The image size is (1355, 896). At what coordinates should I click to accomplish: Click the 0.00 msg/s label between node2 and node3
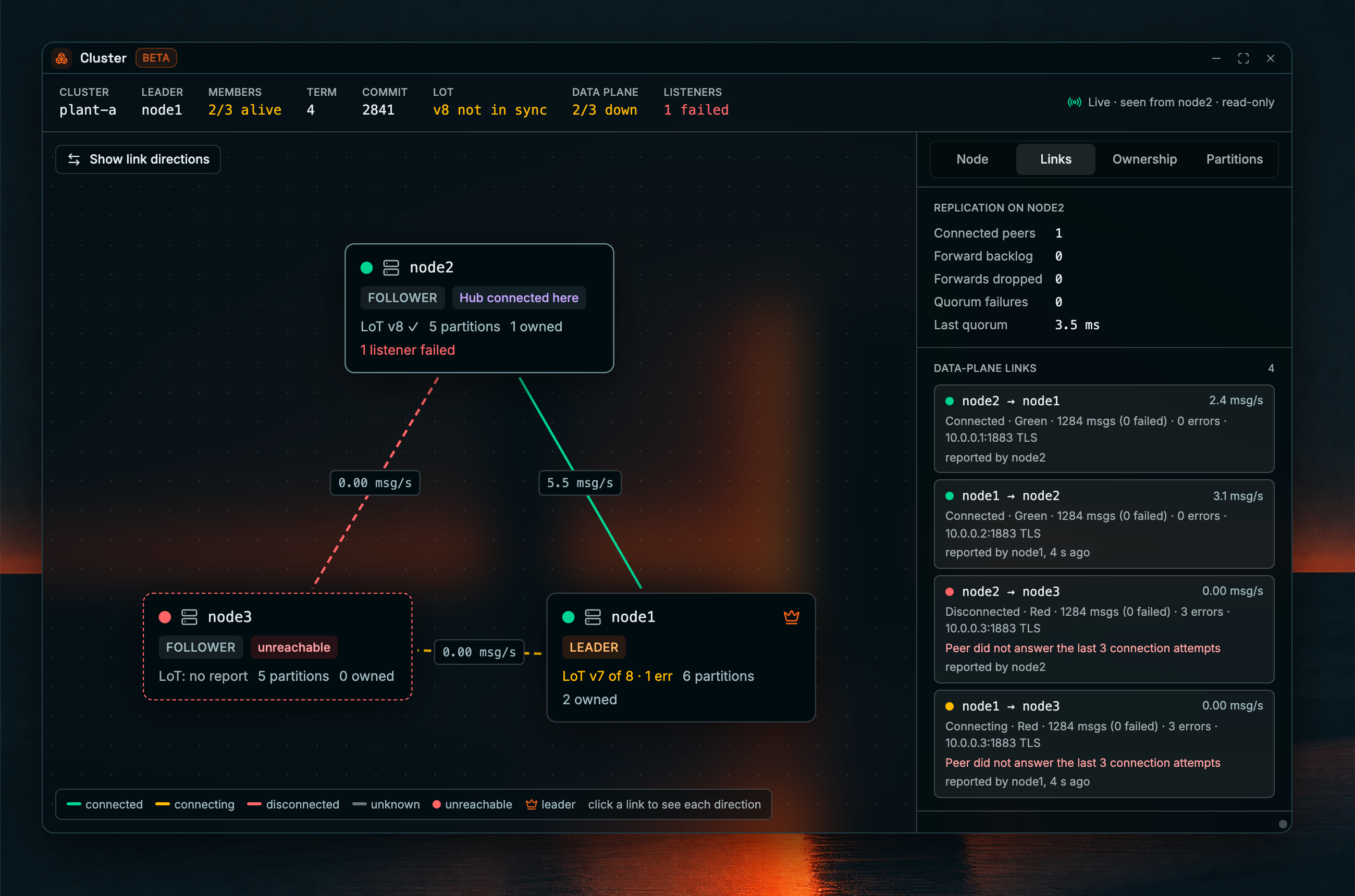375,483
